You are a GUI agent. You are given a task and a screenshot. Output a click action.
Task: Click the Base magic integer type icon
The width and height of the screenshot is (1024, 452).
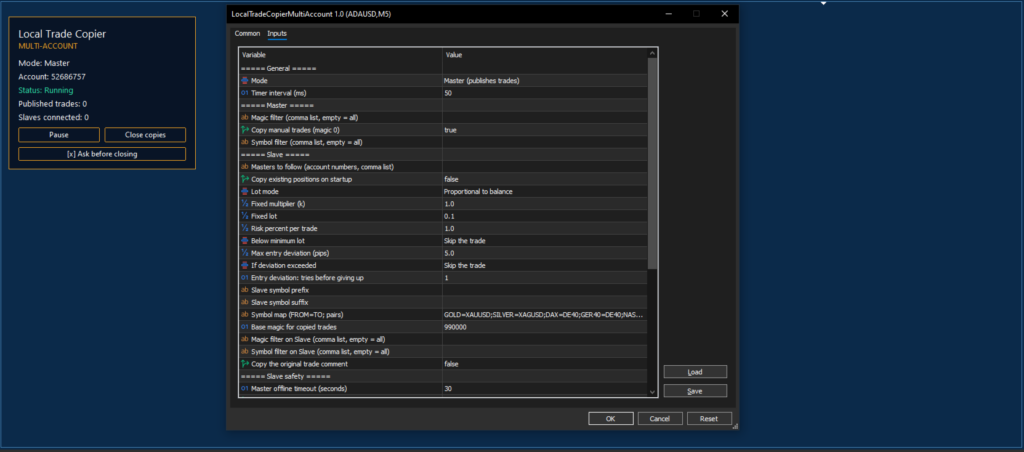click(245, 327)
